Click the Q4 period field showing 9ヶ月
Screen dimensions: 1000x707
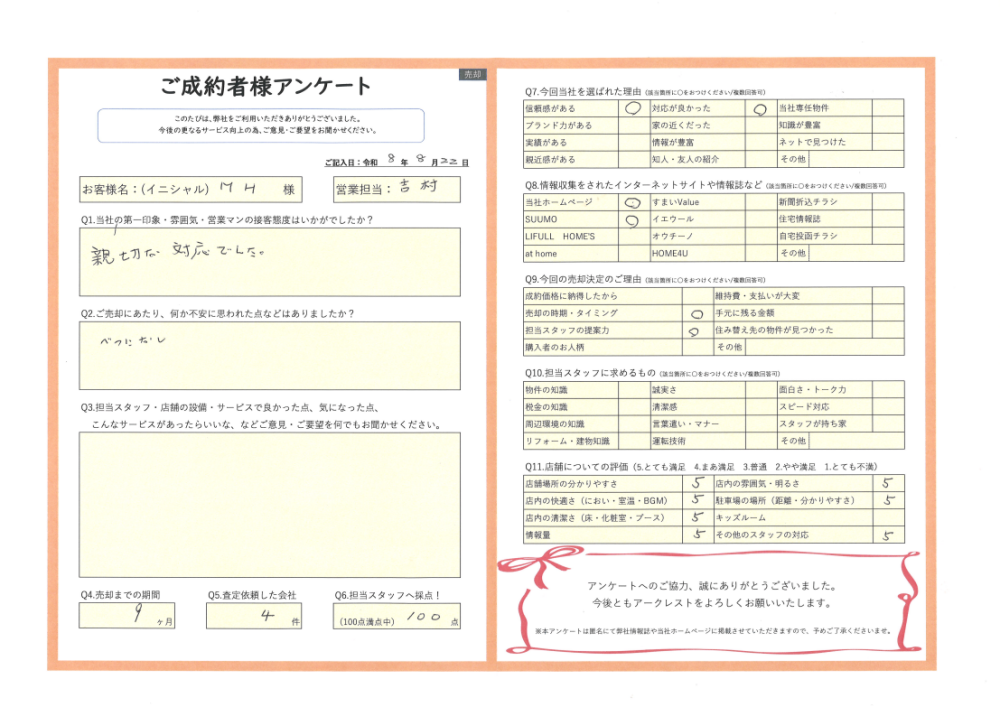[127, 616]
